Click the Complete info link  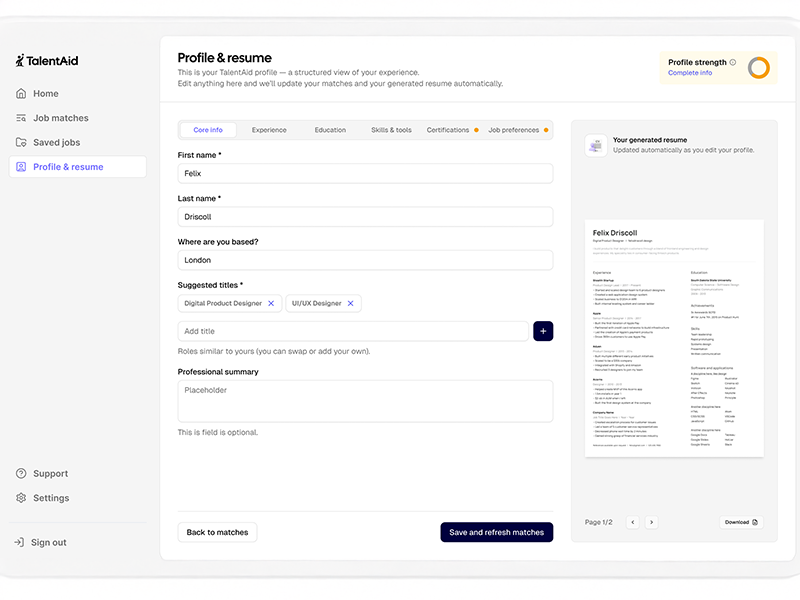click(x=690, y=73)
